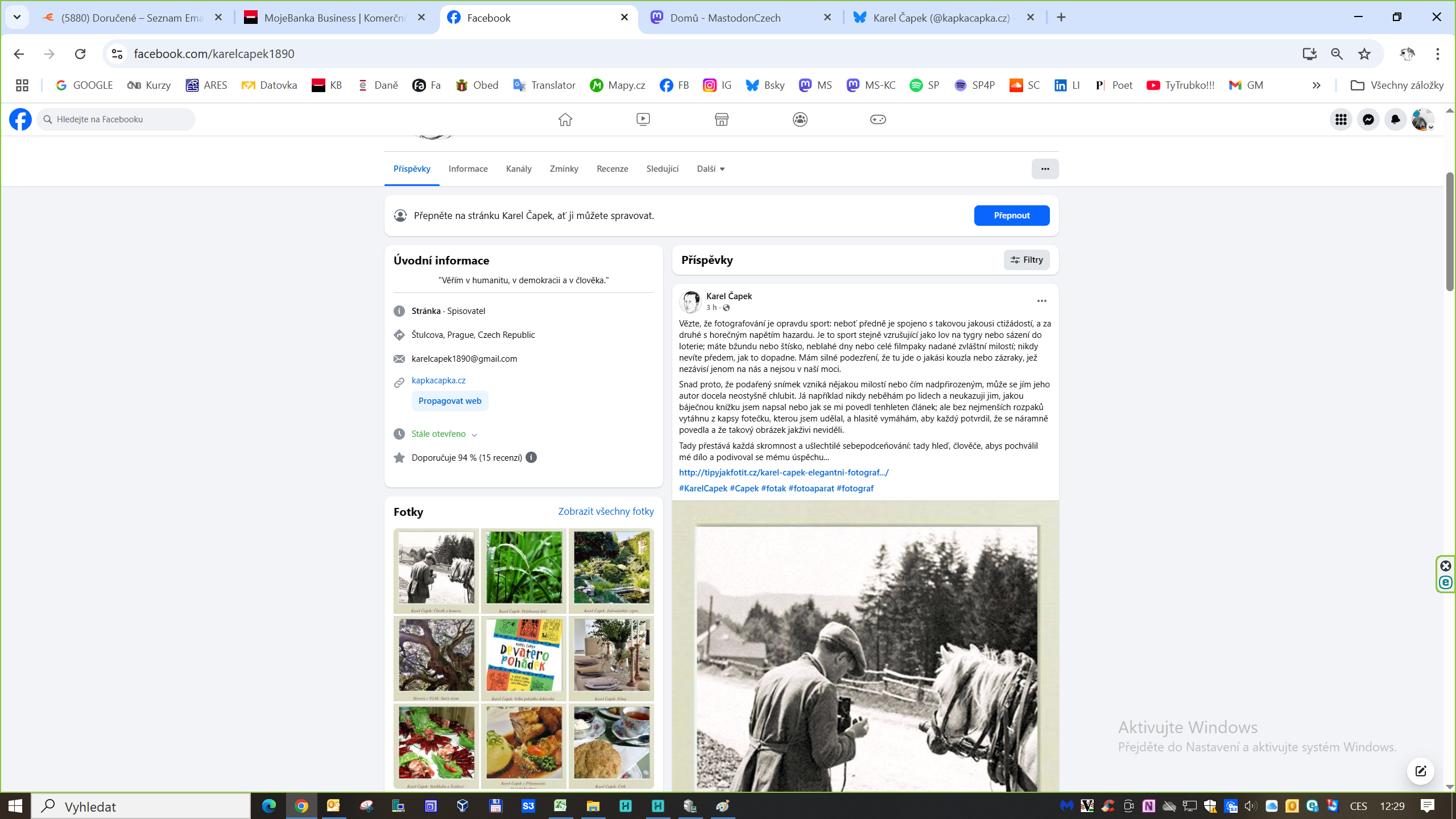Bookmark this page with star icon

coord(1364,53)
